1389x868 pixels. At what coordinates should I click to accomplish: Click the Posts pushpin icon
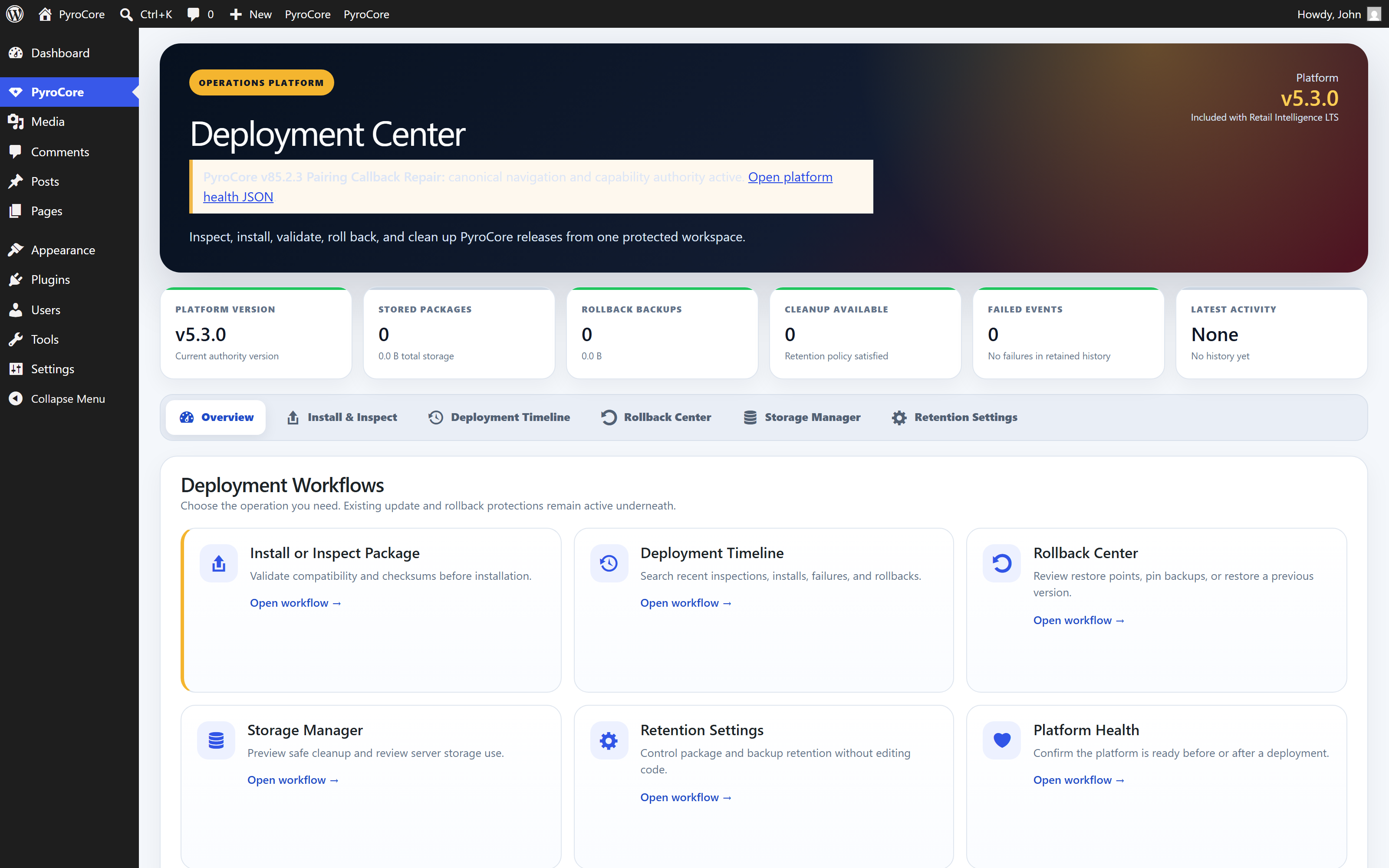(x=16, y=181)
